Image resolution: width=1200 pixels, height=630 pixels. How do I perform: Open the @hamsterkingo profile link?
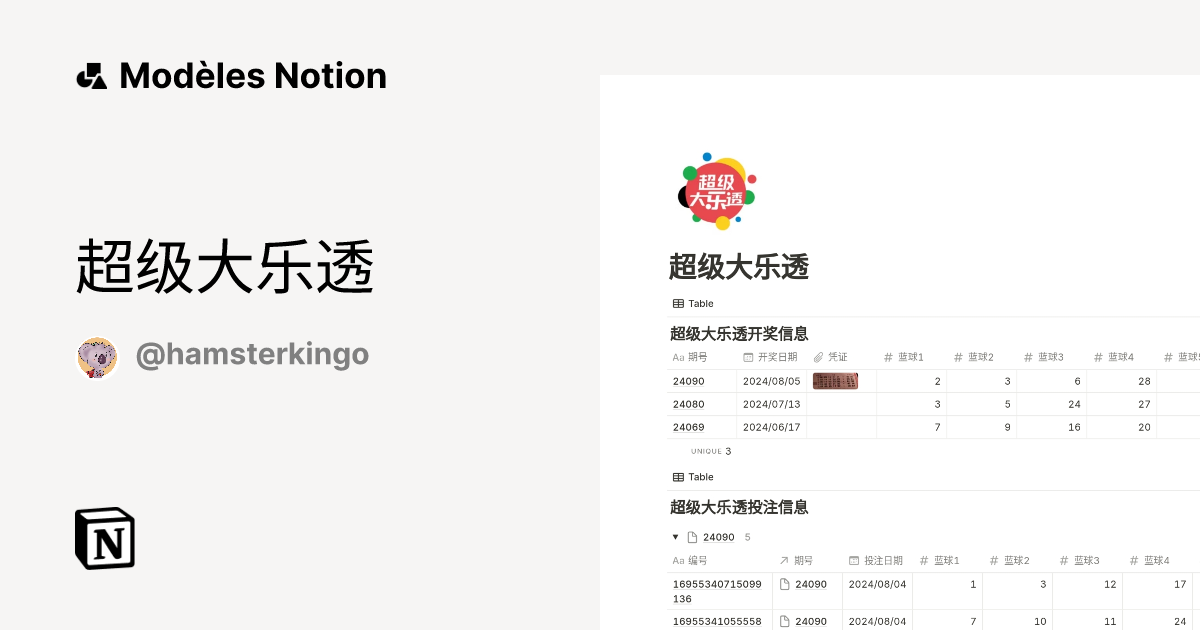tap(252, 355)
